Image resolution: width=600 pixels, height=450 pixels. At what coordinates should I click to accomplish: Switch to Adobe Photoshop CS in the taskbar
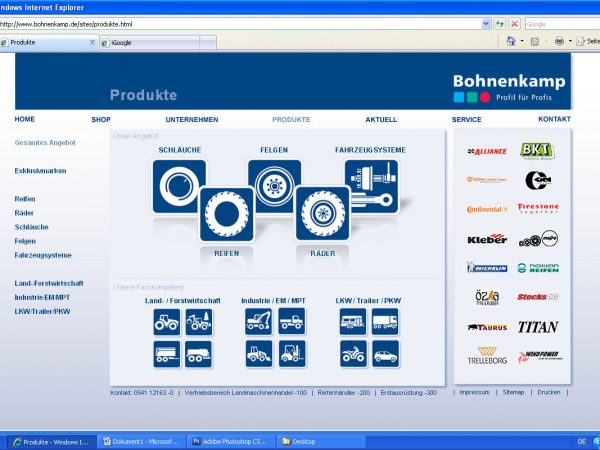tap(230, 442)
